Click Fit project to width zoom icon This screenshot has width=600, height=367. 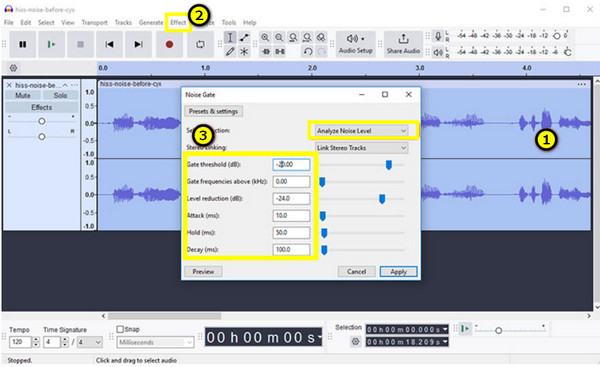pos(307,38)
